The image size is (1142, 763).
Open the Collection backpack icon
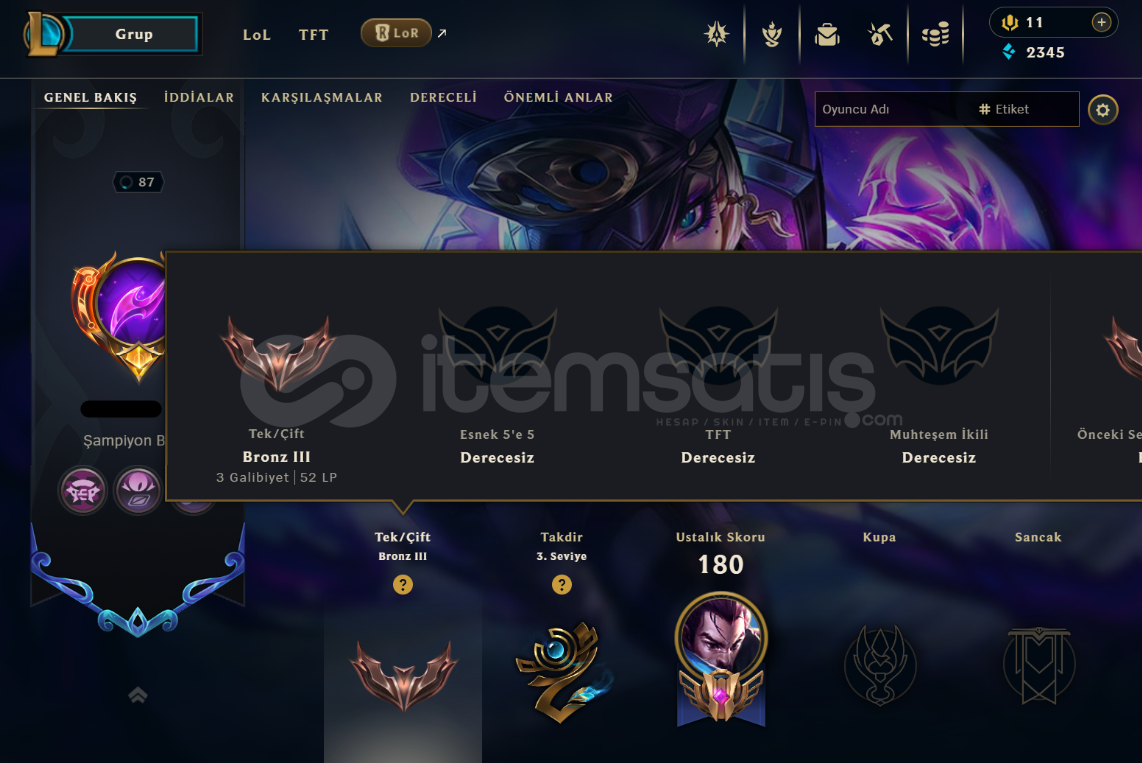[827, 34]
